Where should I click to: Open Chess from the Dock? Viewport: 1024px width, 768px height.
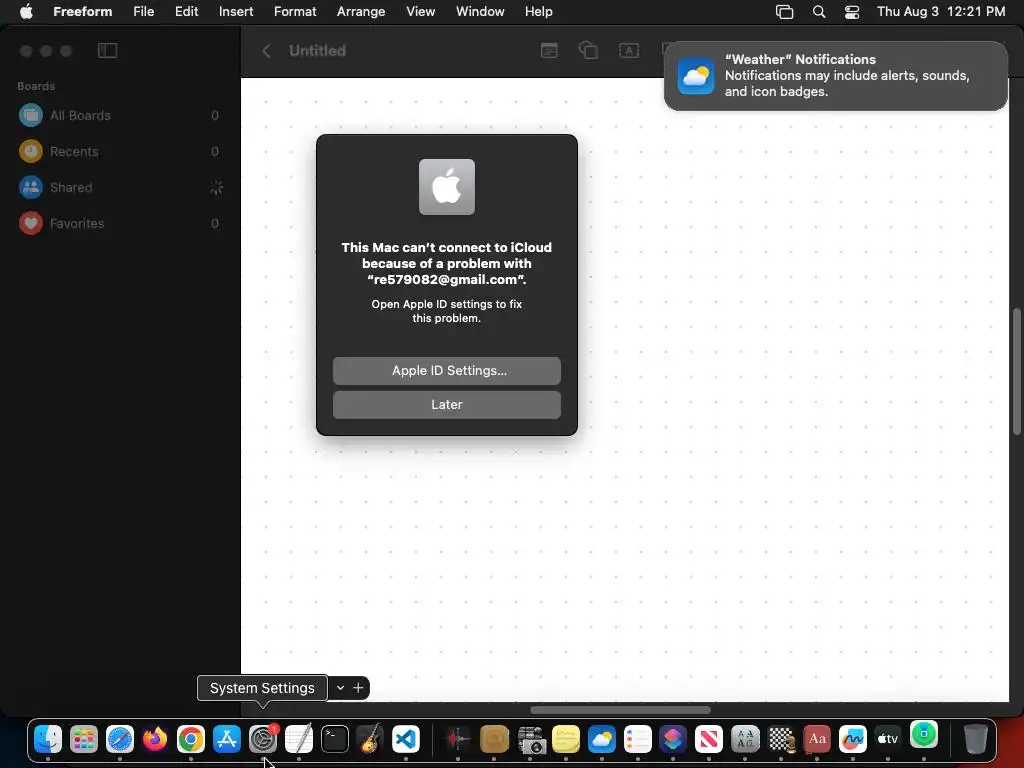coord(781,739)
